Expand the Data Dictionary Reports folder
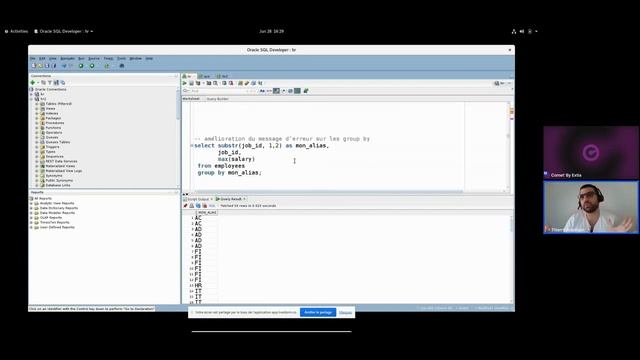640x360 pixels. (31, 208)
